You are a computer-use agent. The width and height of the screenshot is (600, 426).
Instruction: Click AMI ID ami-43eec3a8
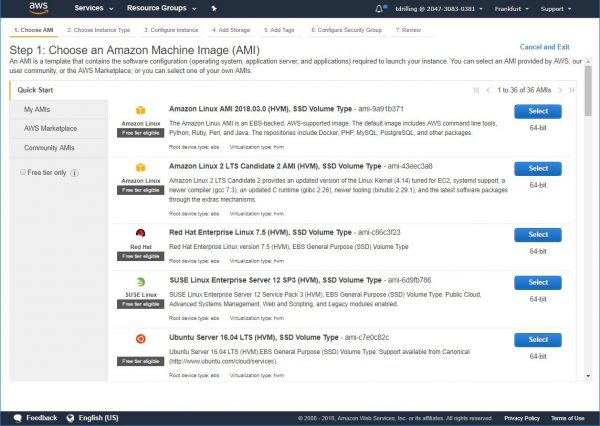(x=410, y=166)
